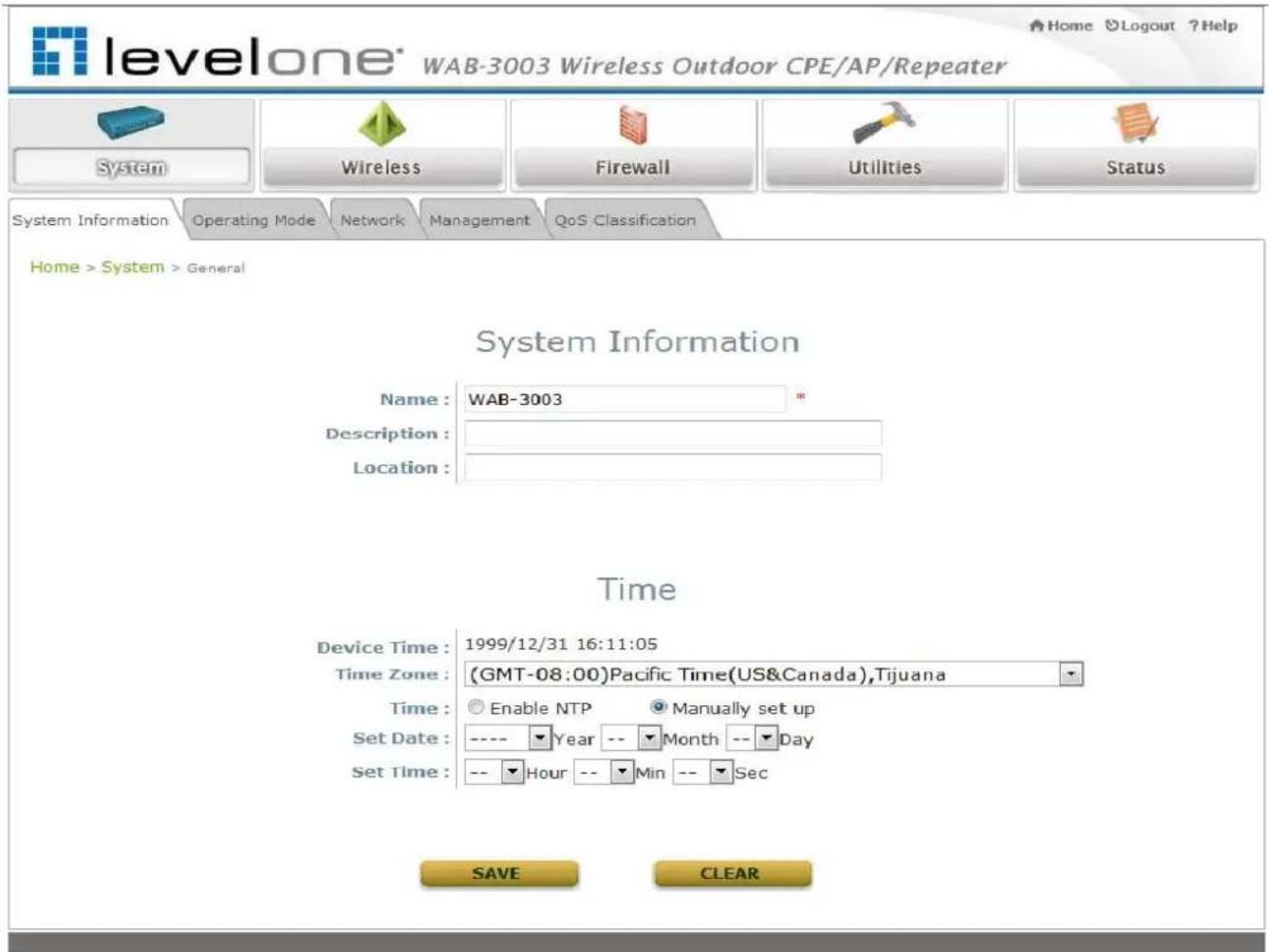Click the CLEAR button
The image size is (1269, 952).
click(732, 873)
